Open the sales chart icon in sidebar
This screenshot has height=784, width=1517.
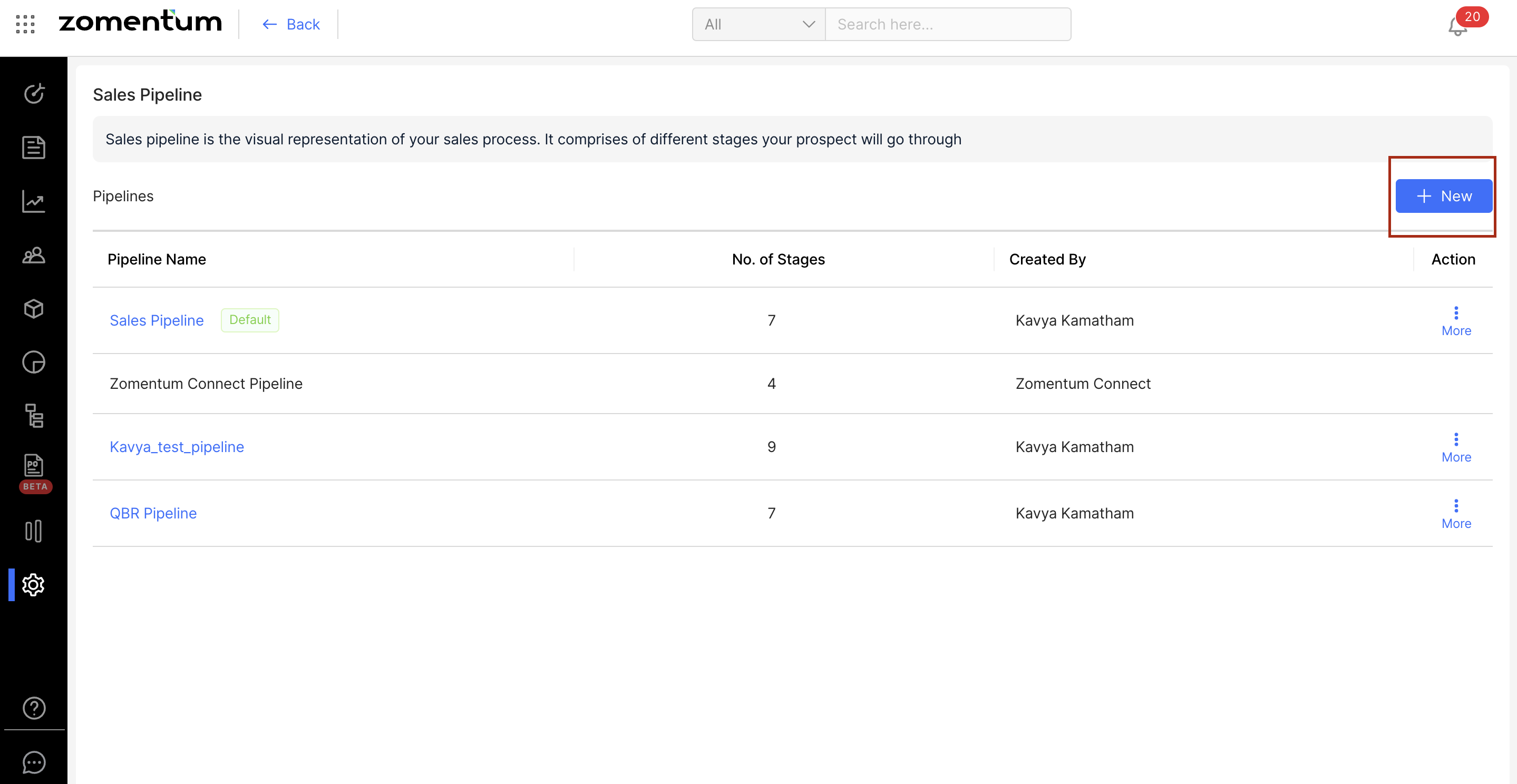tap(34, 201)
